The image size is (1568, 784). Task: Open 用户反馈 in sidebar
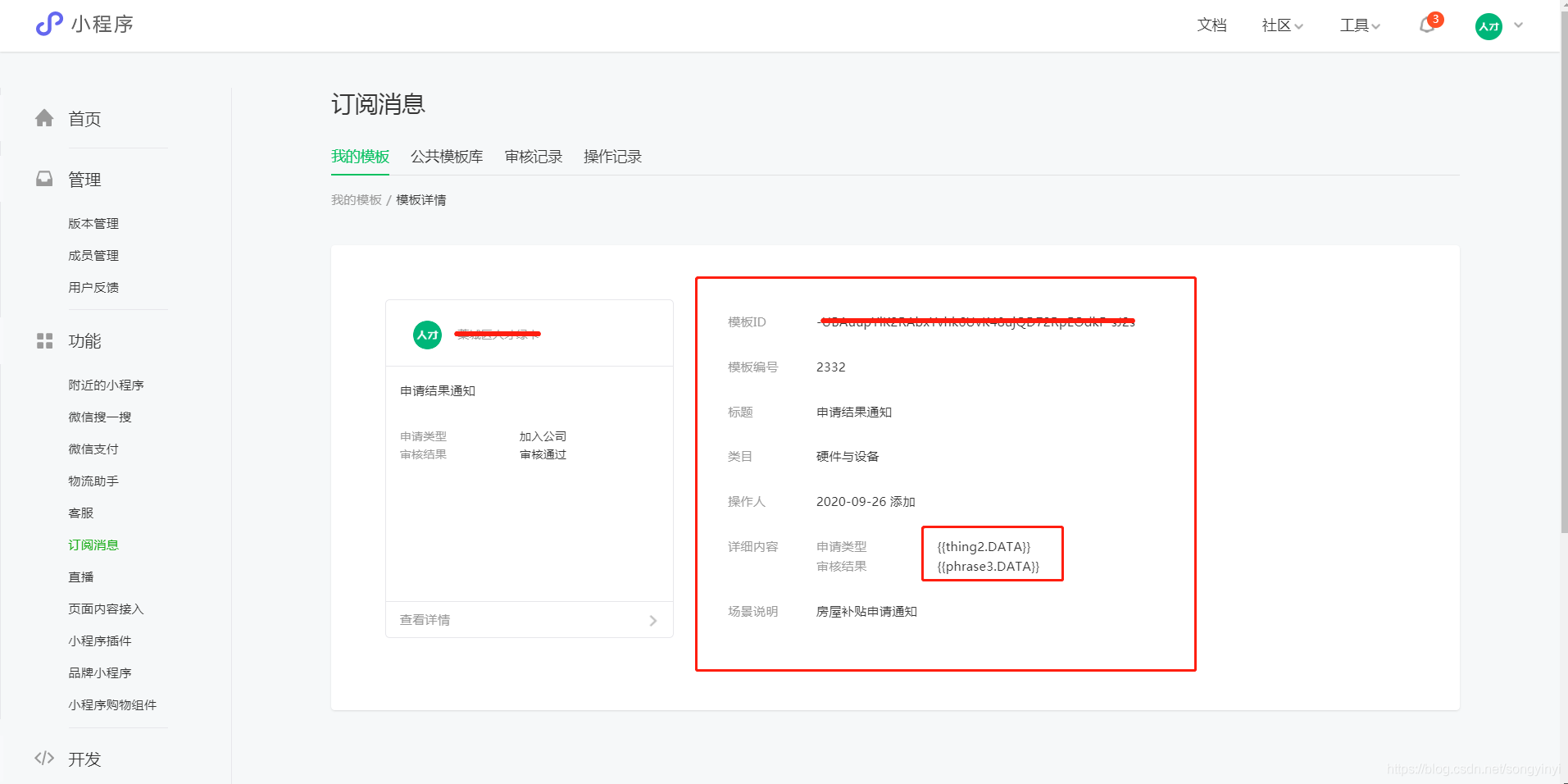[93, 287]
